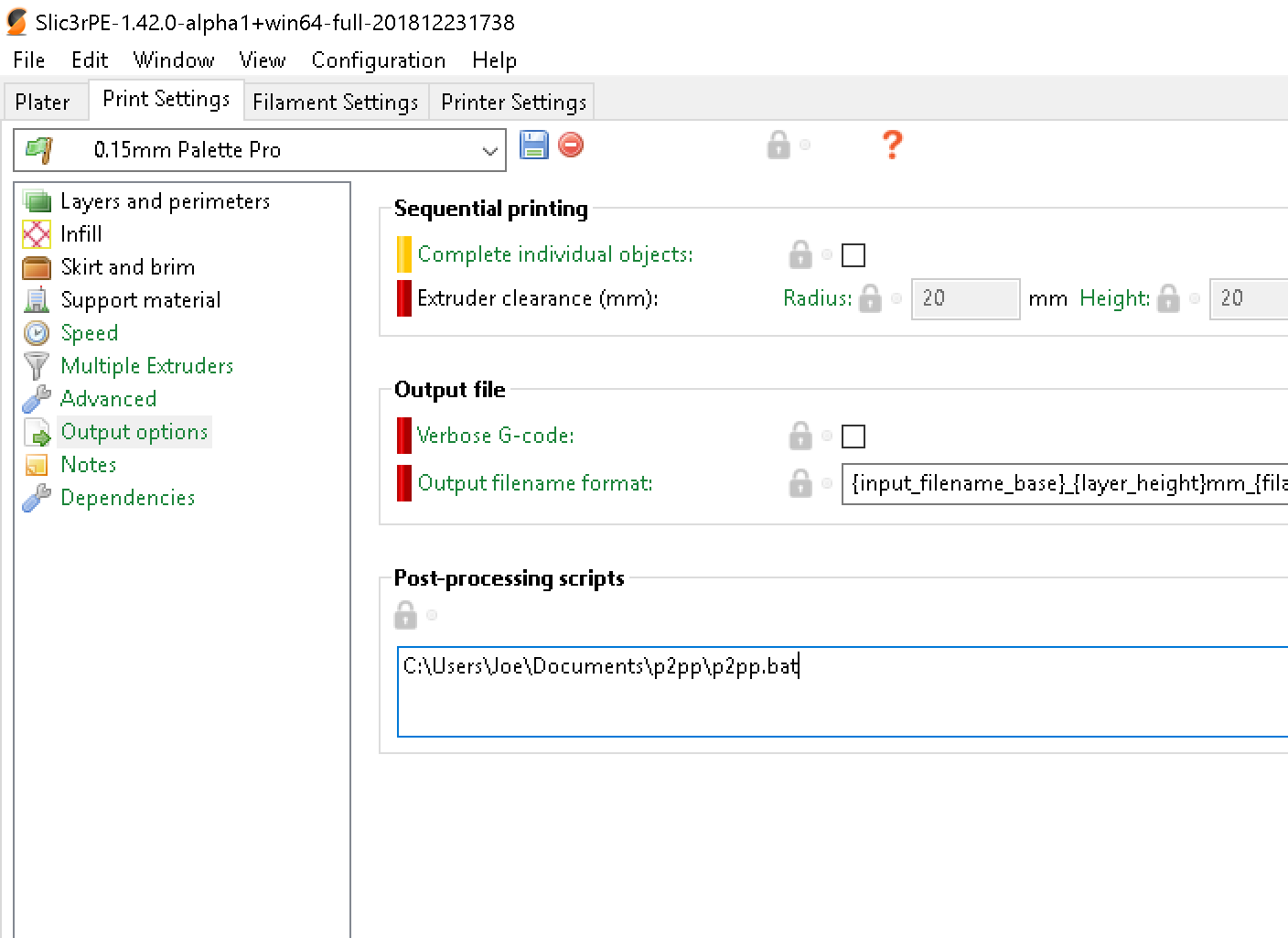The height and width of the screenshot is (938, 1288).
Task: Select the Notes settings page
Action: point(89,465)
